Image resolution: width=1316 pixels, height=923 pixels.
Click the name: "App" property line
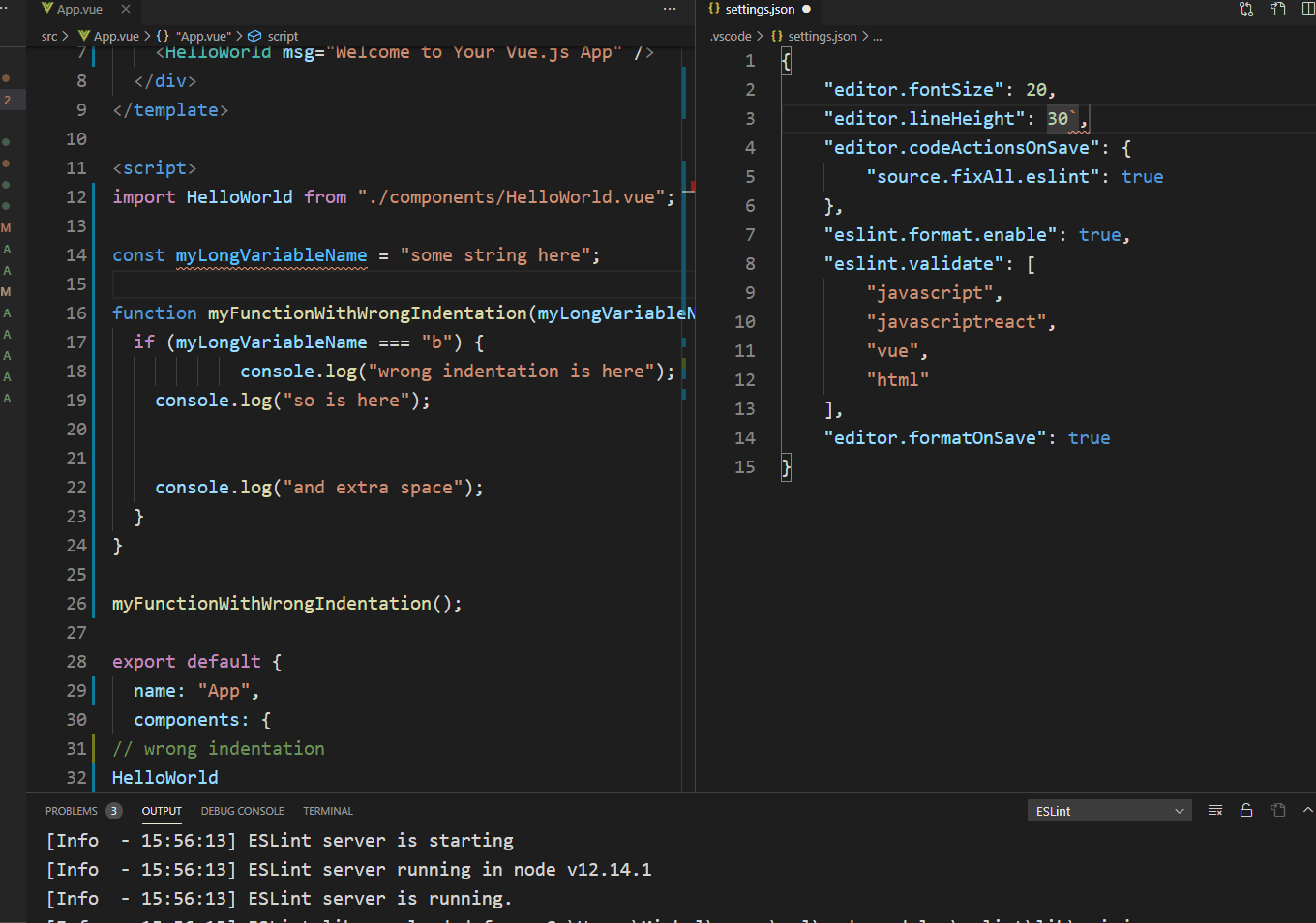(x=196, y=691)
